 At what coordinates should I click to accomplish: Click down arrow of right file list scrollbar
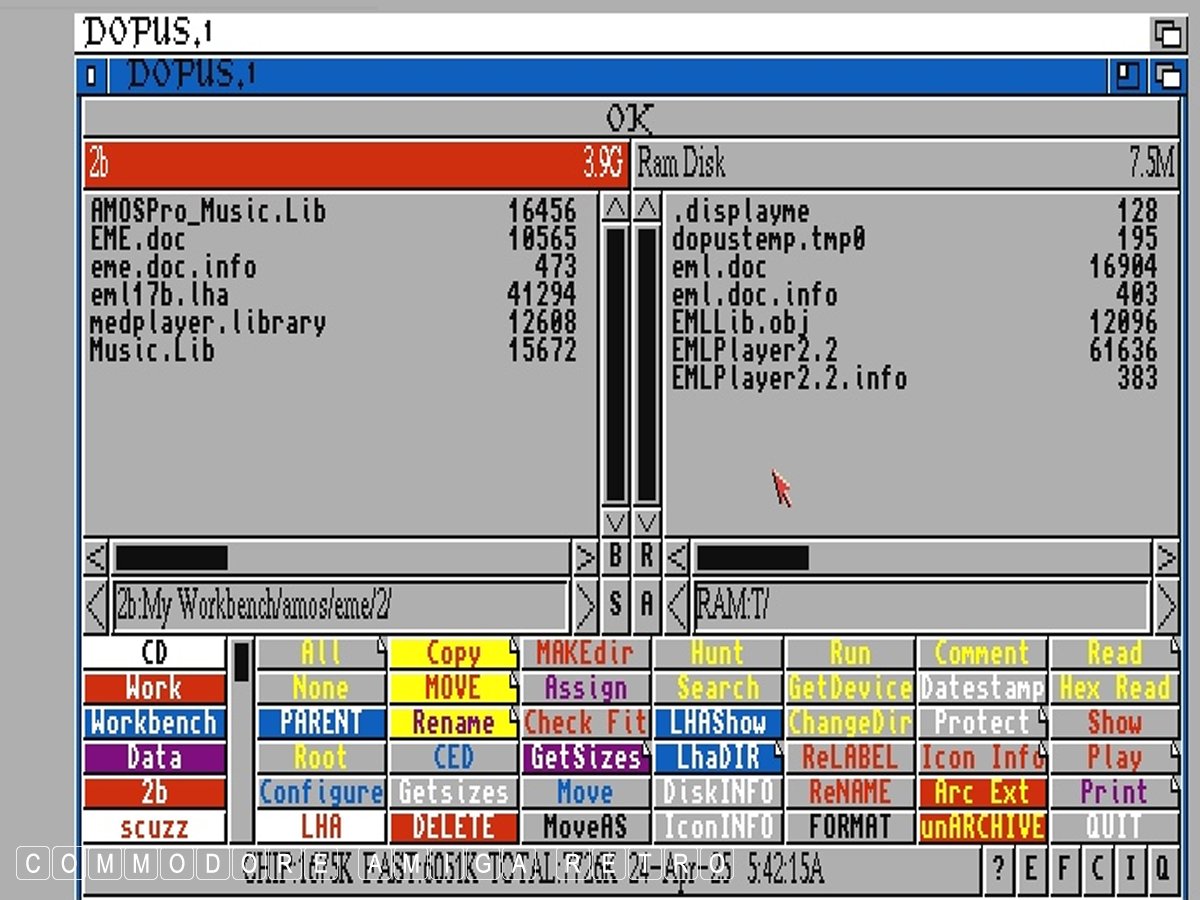[647, 522]
